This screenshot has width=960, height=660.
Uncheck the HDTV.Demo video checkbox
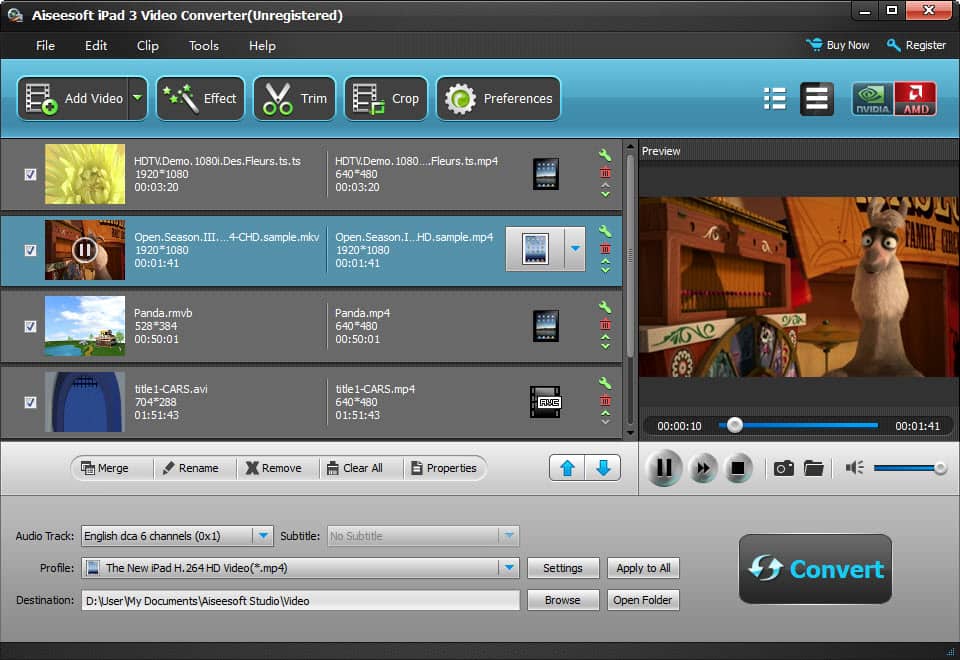click(30, 174)
